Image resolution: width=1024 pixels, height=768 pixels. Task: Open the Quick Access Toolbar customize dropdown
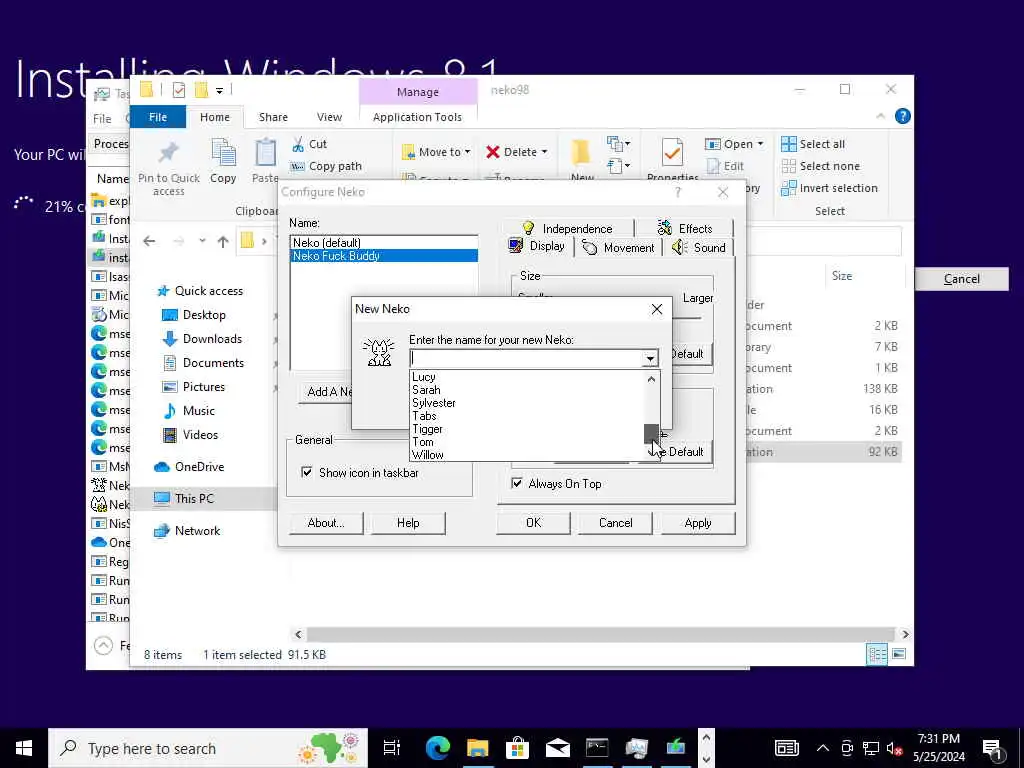[219, 90]
